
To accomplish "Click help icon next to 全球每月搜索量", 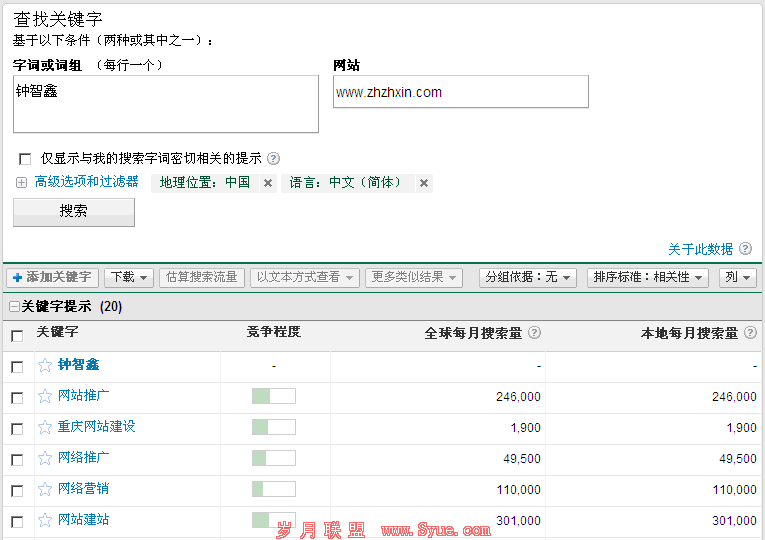I will [534, 333].
